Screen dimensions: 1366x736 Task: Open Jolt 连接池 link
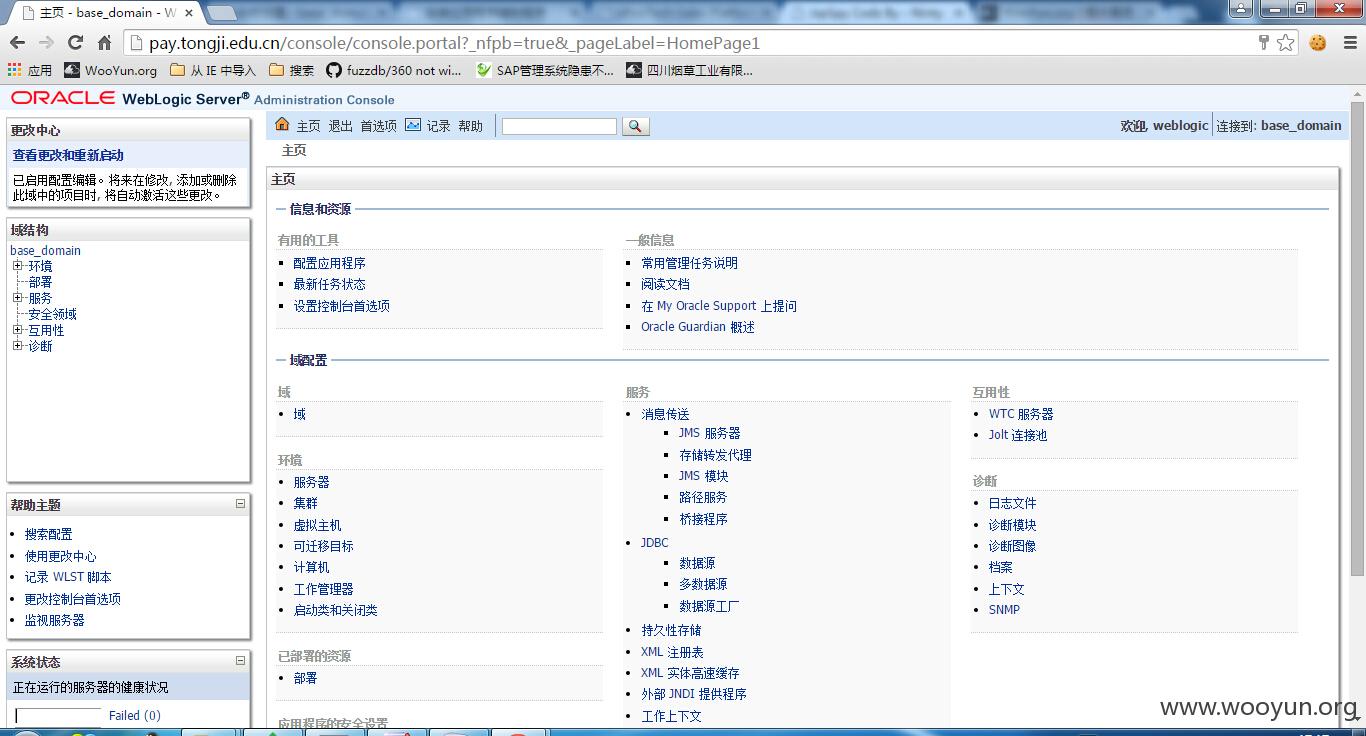point(1018,435)
